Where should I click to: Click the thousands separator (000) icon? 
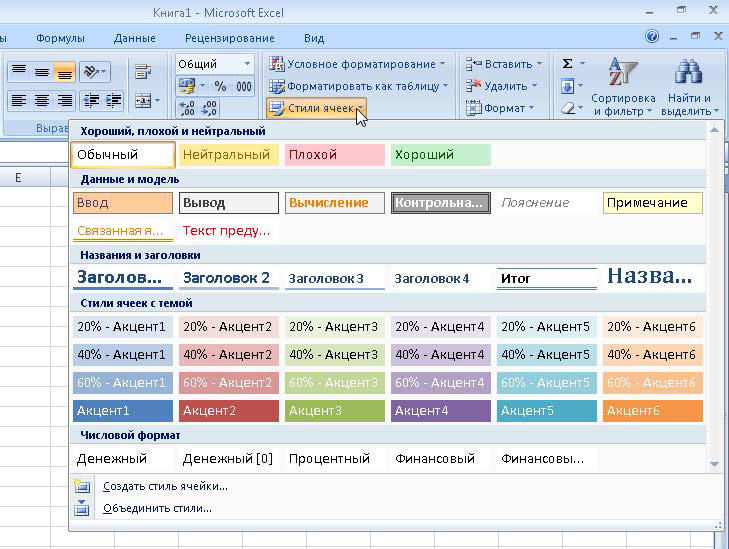tap(243, 87)
